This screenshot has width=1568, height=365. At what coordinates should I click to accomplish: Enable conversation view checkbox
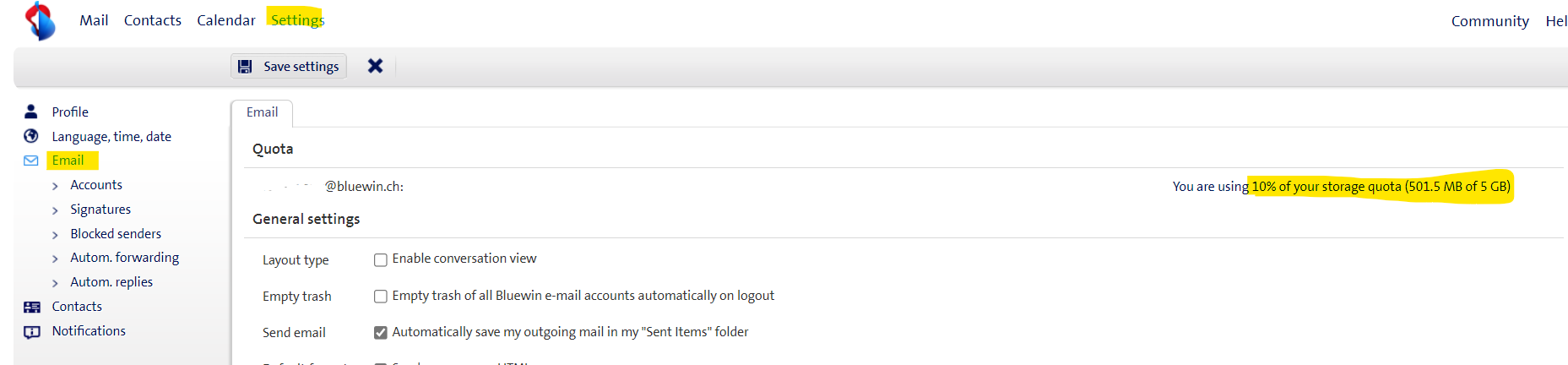coord(381,260)
